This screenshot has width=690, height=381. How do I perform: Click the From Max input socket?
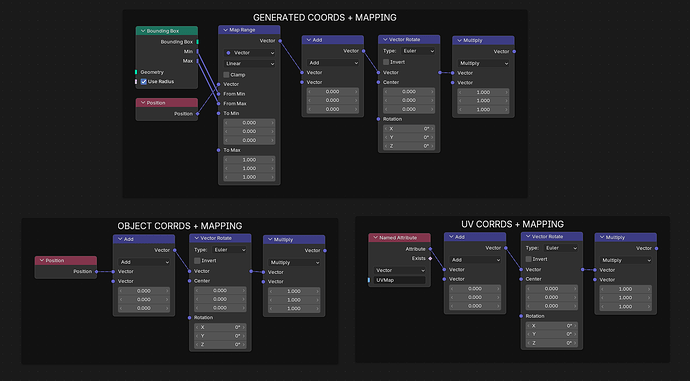pos(219,104)
